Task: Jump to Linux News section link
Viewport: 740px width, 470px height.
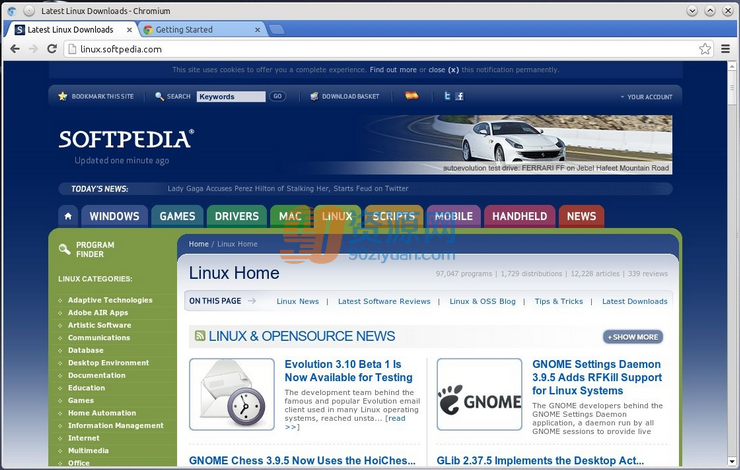Action: [x=298, y=301]
